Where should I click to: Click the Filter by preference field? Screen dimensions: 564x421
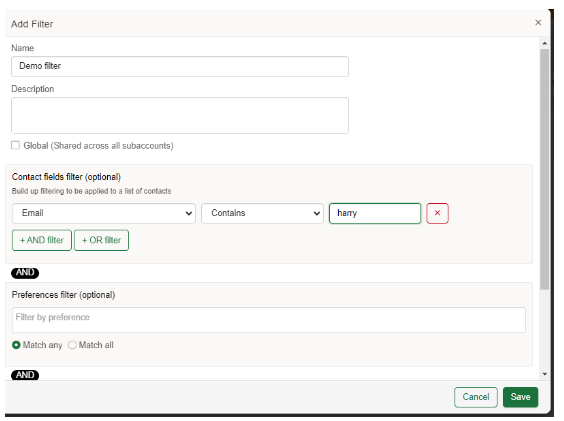tap(269, 320)
